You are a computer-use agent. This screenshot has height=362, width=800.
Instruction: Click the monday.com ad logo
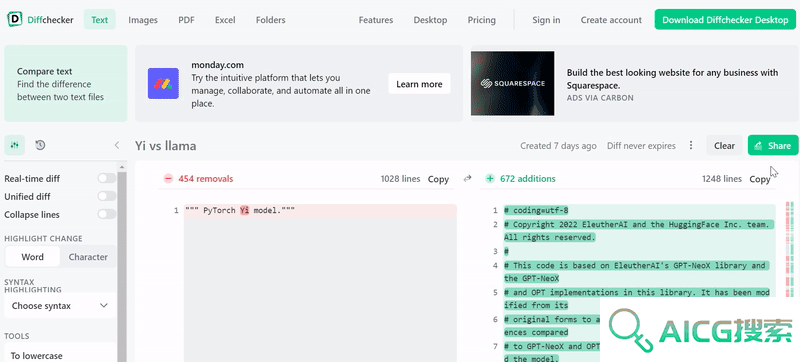click(163, 84)
